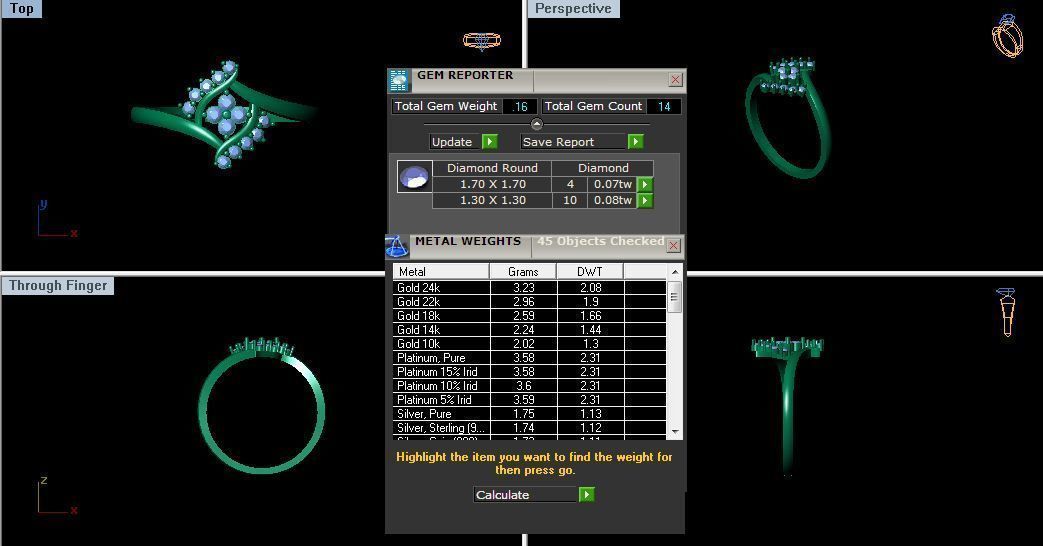The width and height of the screenshot is (1043, 546).
Task: Click the metal list scroll down arrow
Action: (674, 432)
